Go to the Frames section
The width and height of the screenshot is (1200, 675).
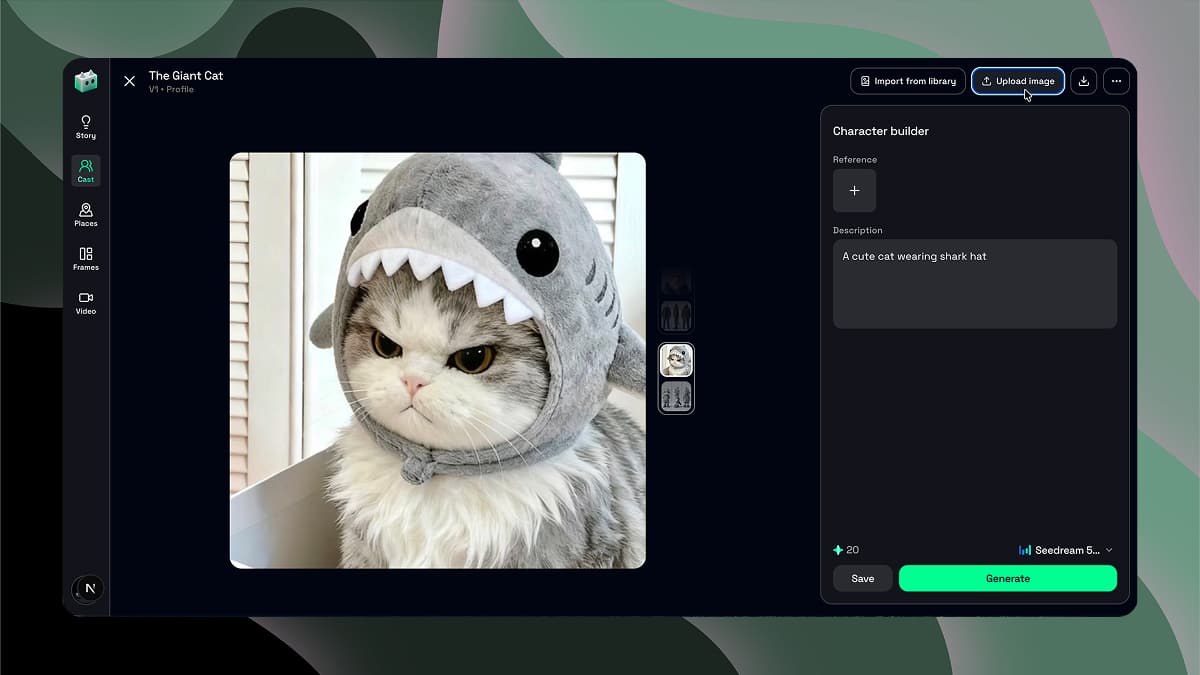(x=86, y=258)
